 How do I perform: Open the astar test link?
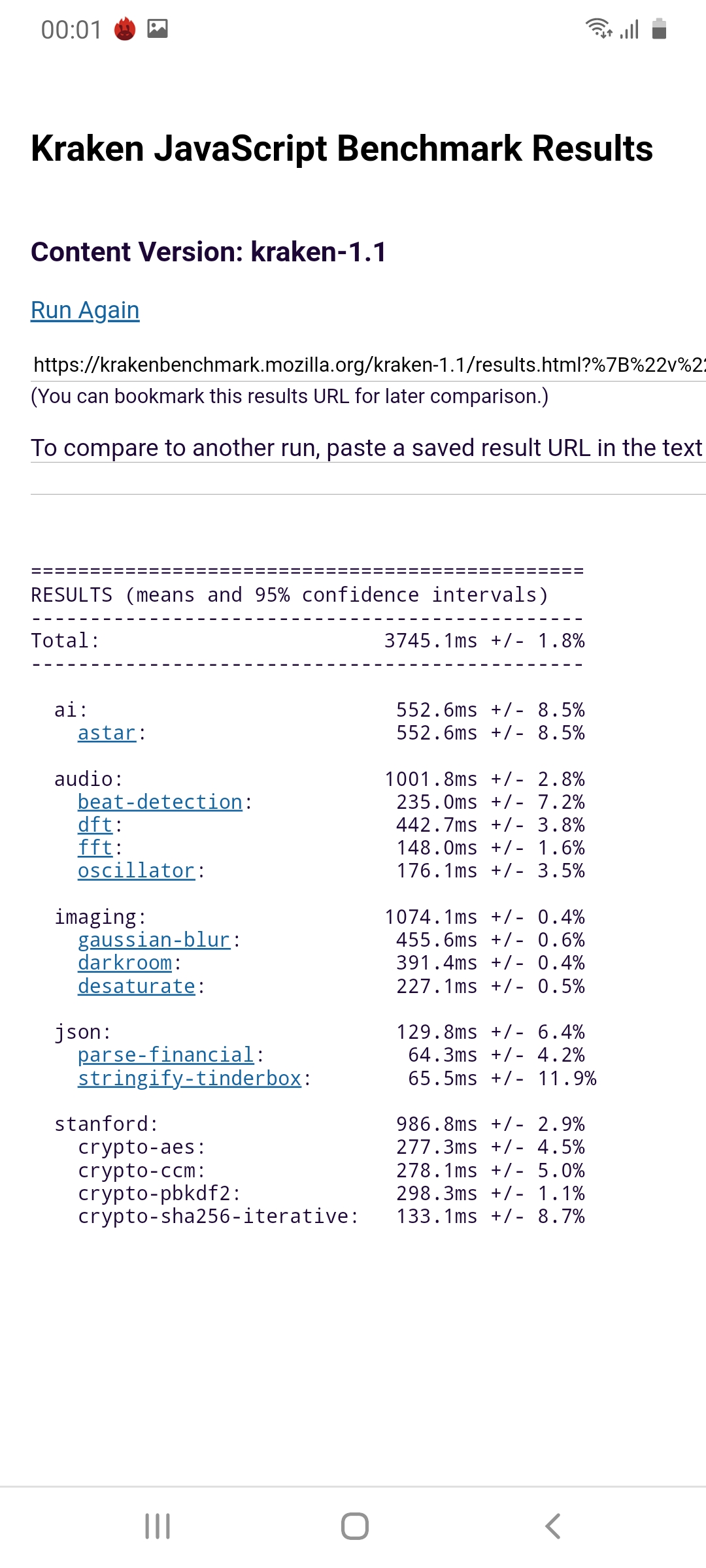click(107, 733)
